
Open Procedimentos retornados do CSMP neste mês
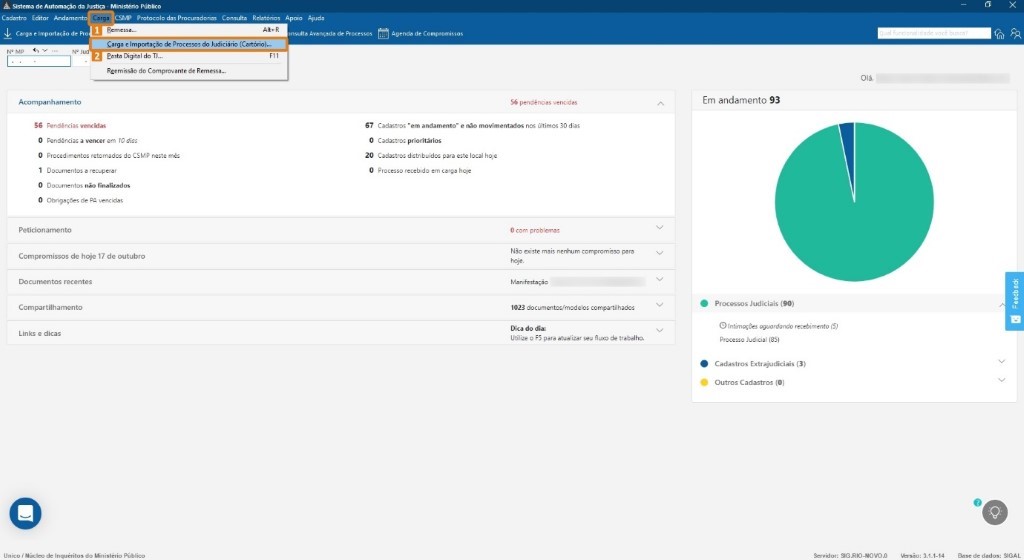point(108,155)
